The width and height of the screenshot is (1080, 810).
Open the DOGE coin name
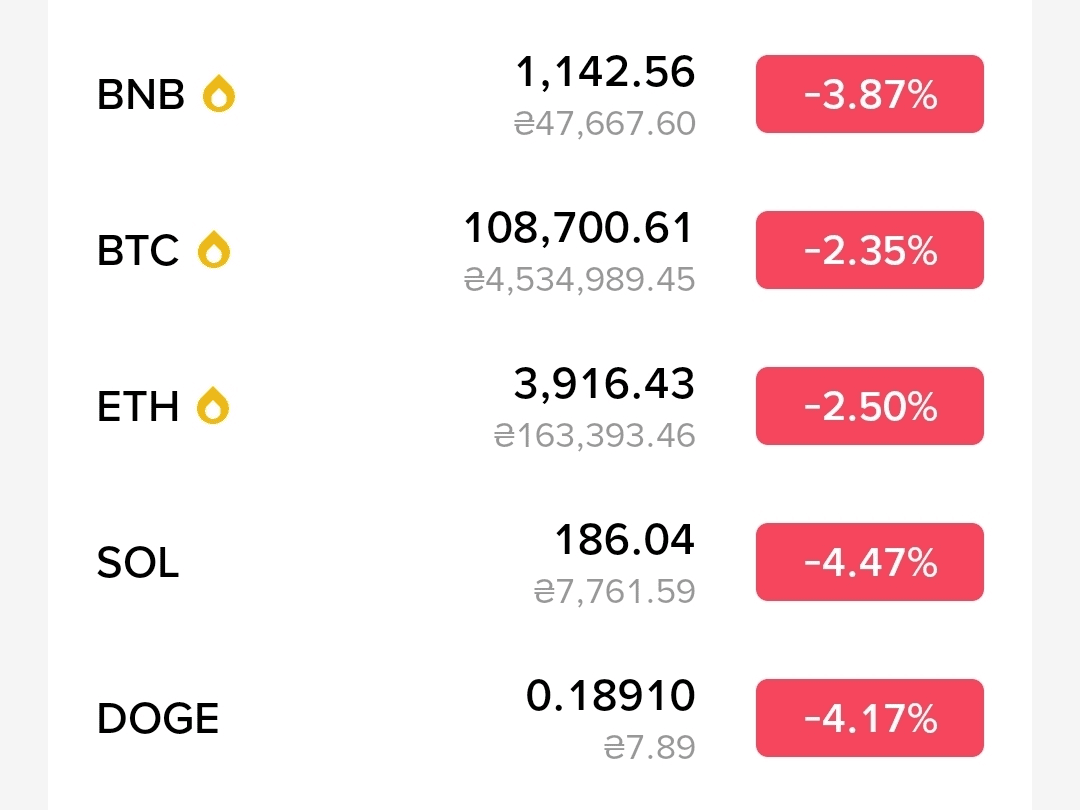pyautogui.click(x=158, y=719)
